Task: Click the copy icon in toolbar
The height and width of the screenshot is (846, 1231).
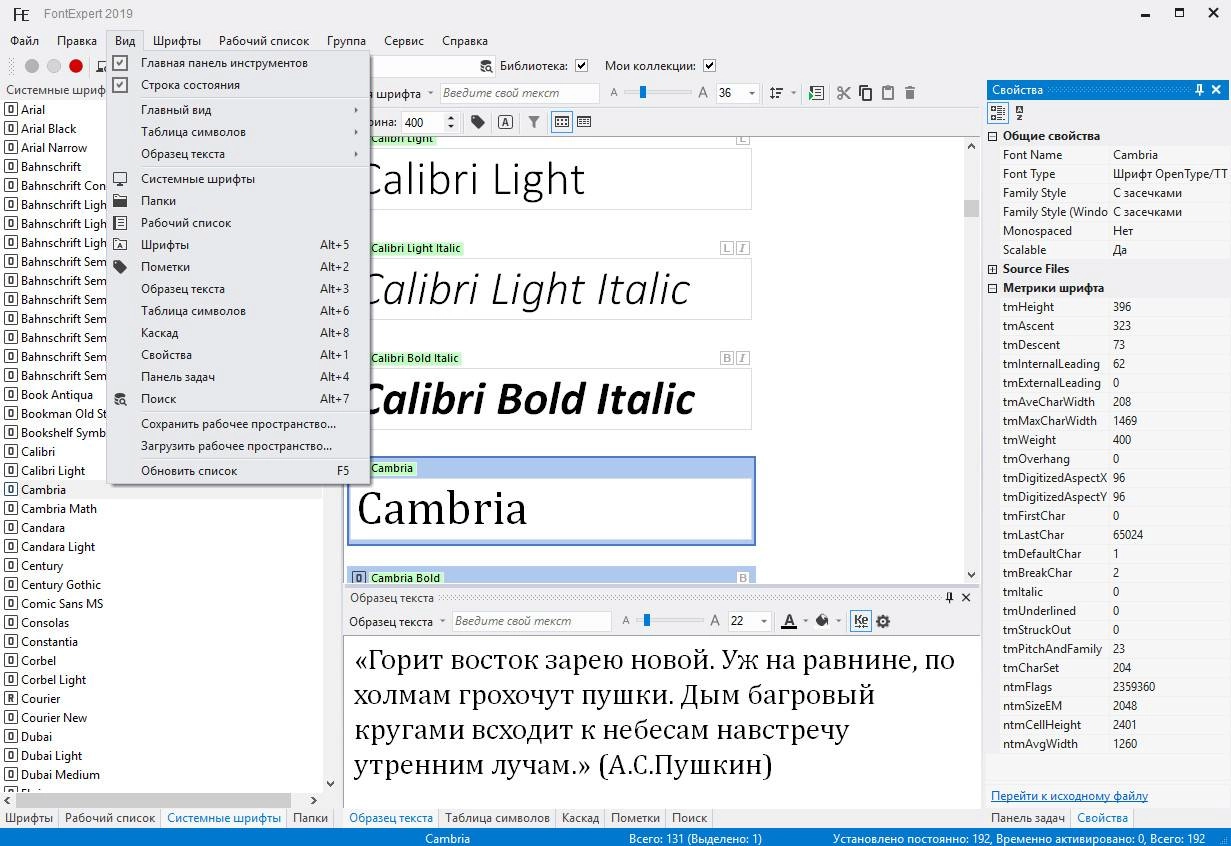Action: click(866, 93)
